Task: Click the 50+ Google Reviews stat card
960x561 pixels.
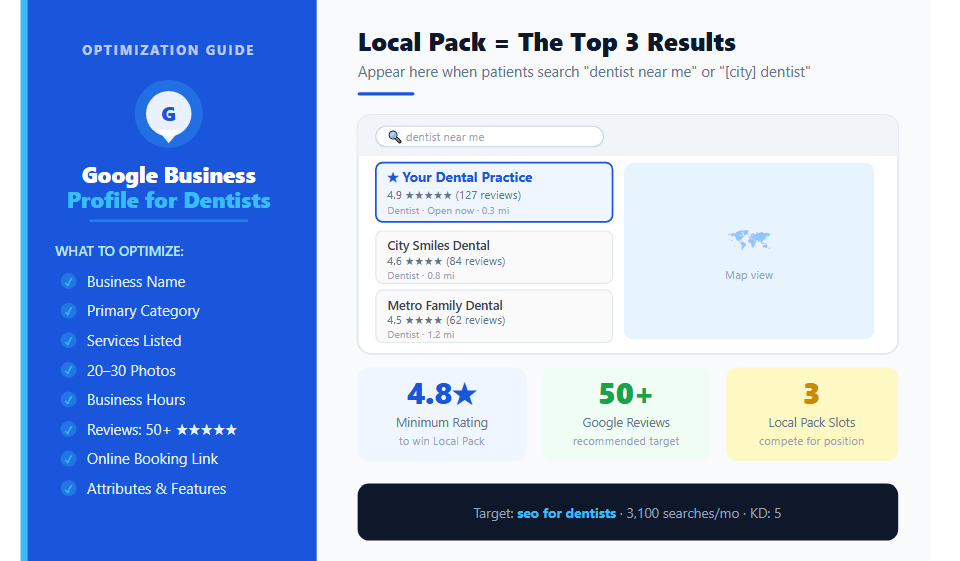Action: pyautogui.click(x=626, y=414)
